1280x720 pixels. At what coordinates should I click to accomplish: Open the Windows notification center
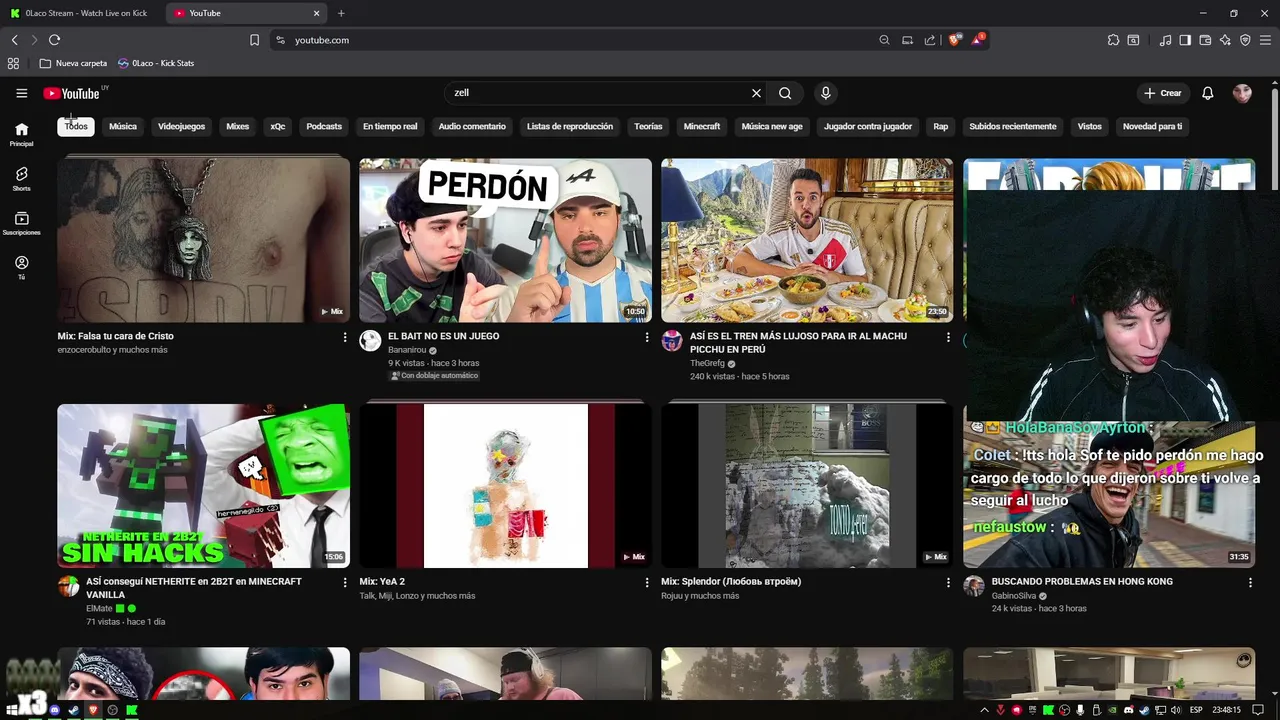point(1258,710)
